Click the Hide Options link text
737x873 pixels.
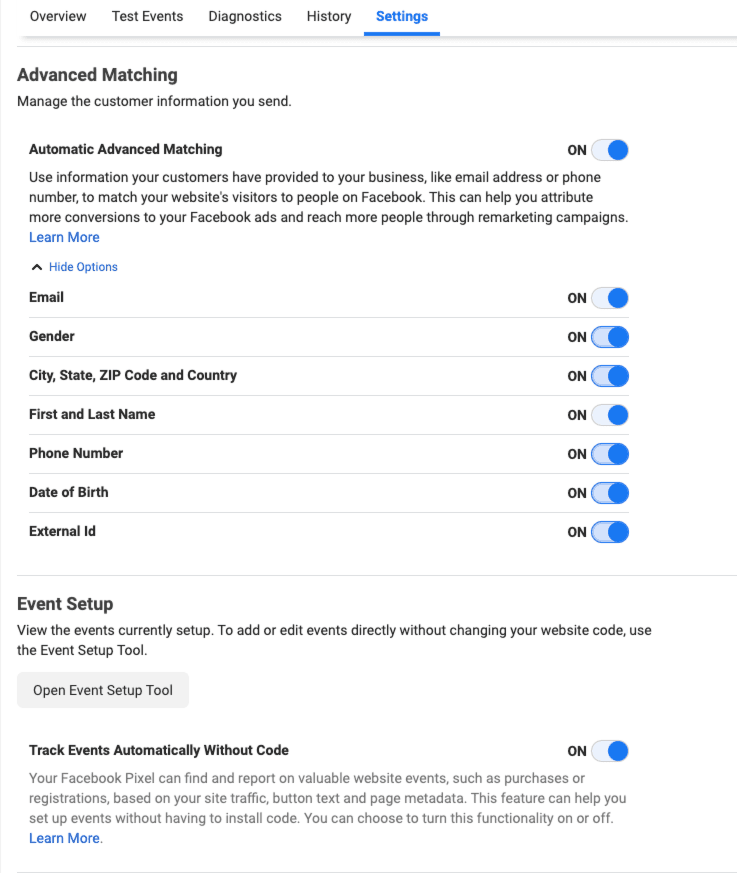(83, 267)
